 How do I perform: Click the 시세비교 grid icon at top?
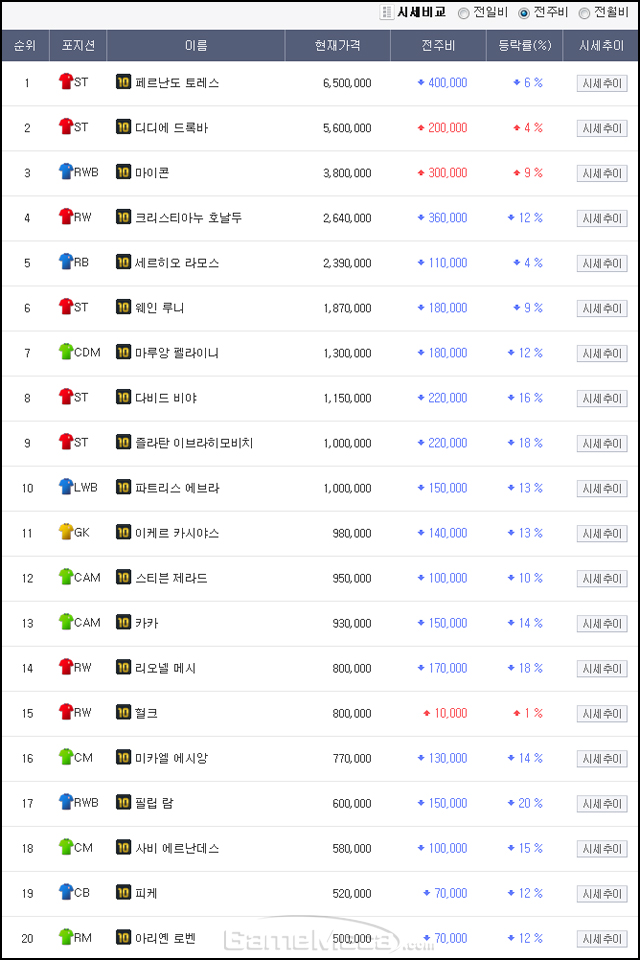[386, 12]
